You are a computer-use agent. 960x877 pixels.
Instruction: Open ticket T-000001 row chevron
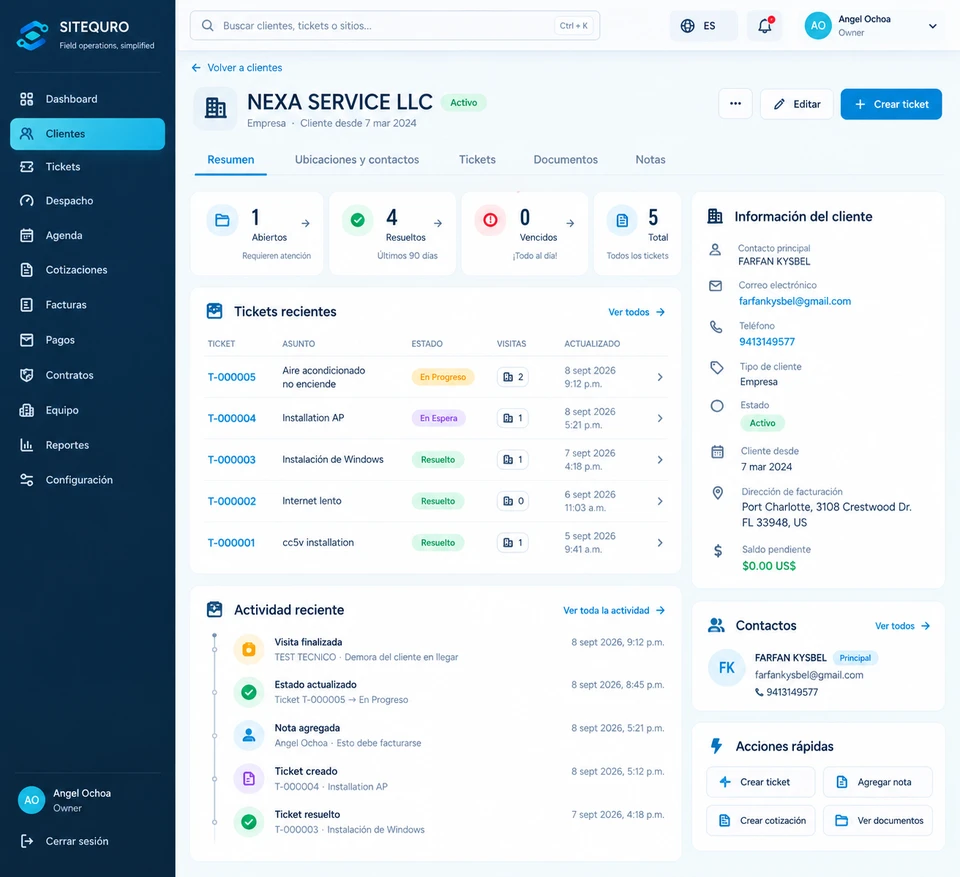tap(660, 543)
